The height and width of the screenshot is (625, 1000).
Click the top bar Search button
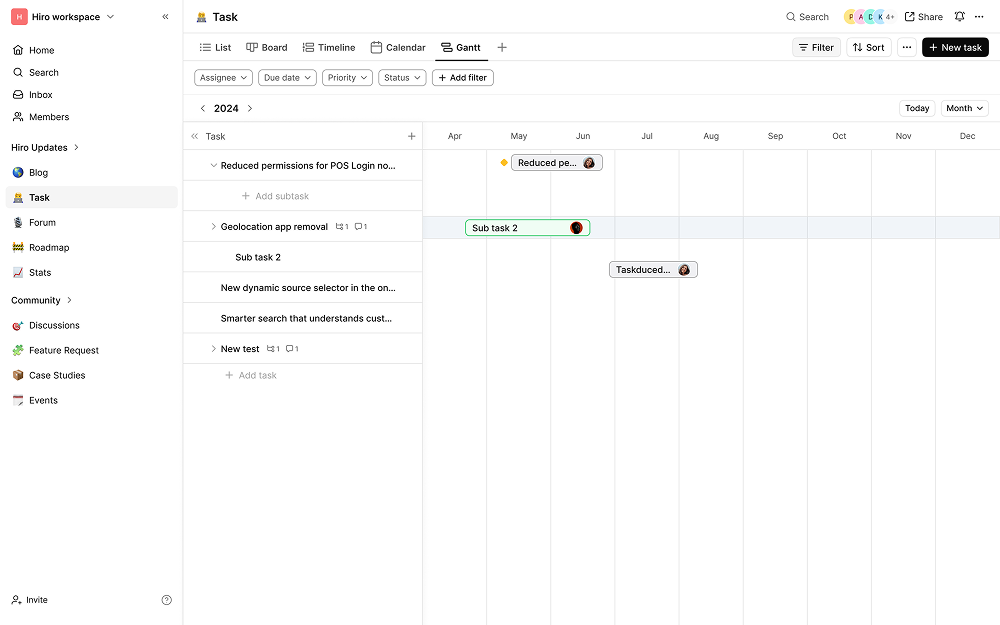pyautogui.click(x=807, y=17)
